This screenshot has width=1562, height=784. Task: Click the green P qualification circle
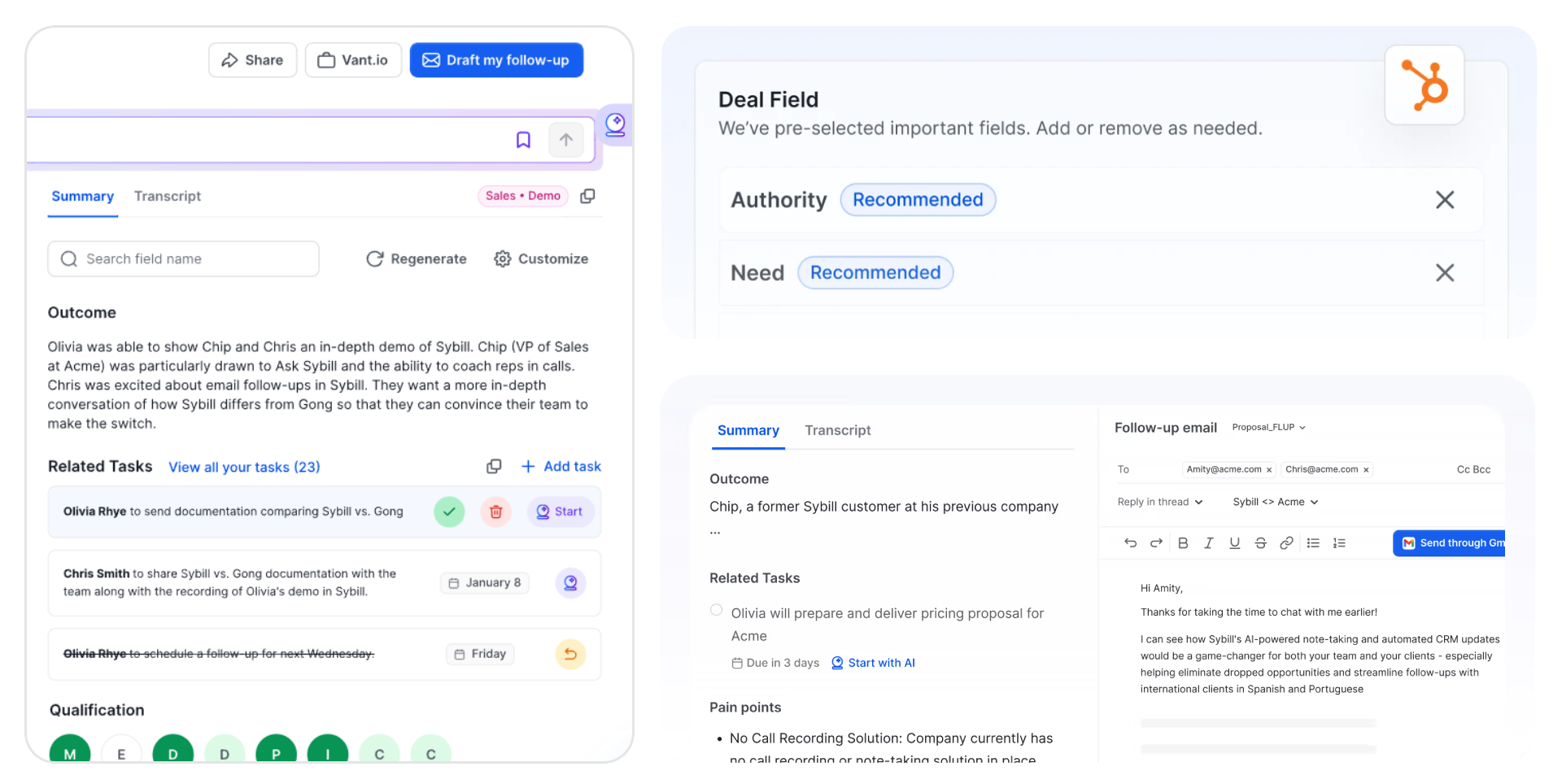[276, 750]
